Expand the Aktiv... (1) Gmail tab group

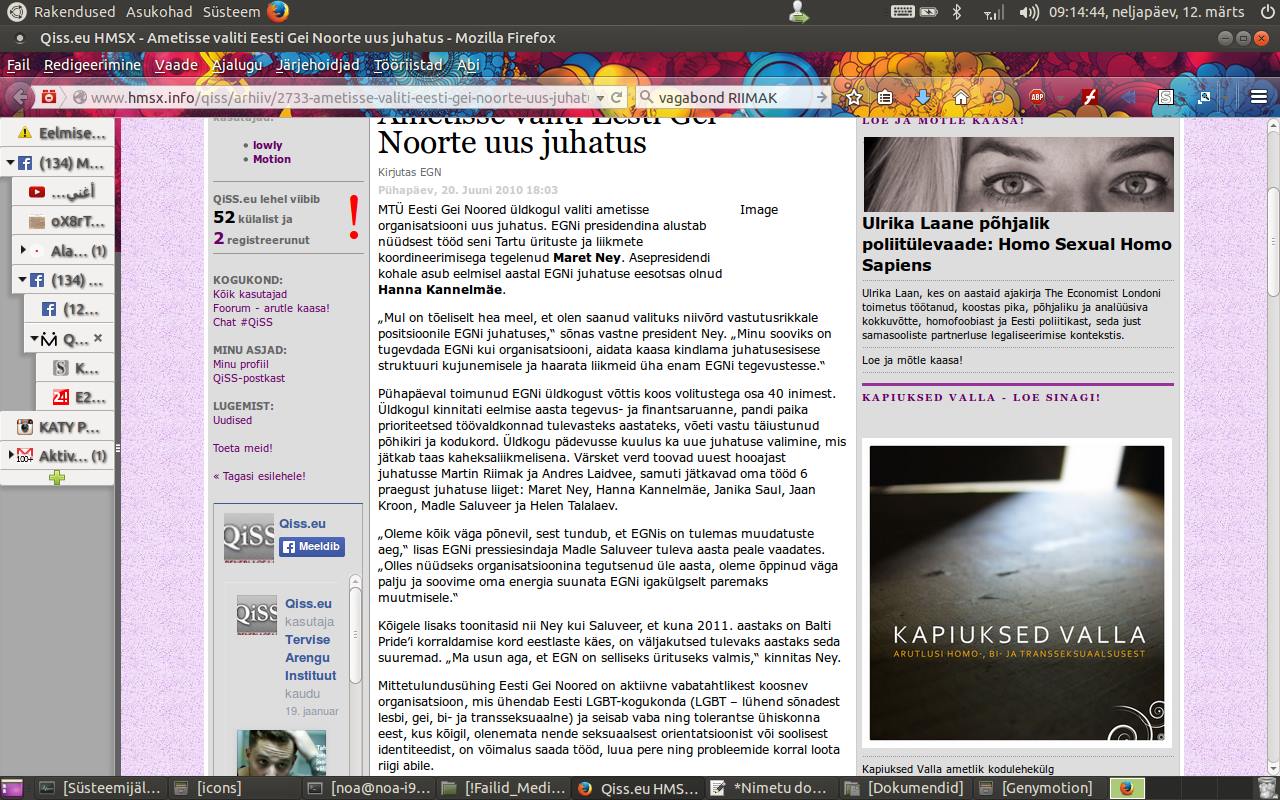tap(10, 456)
